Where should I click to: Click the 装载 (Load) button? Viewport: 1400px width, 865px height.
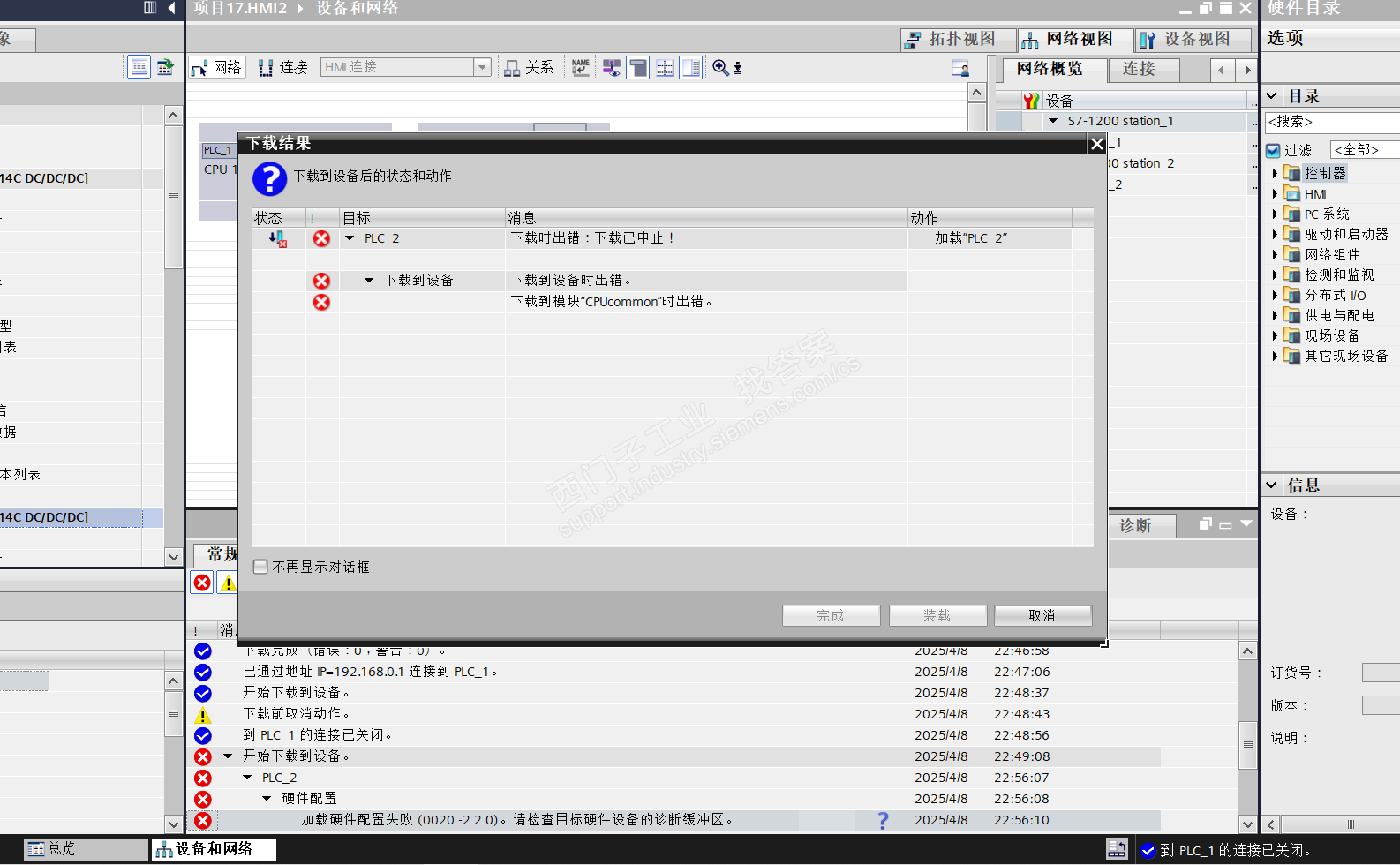pyautogui.click(x=937, y=615)
